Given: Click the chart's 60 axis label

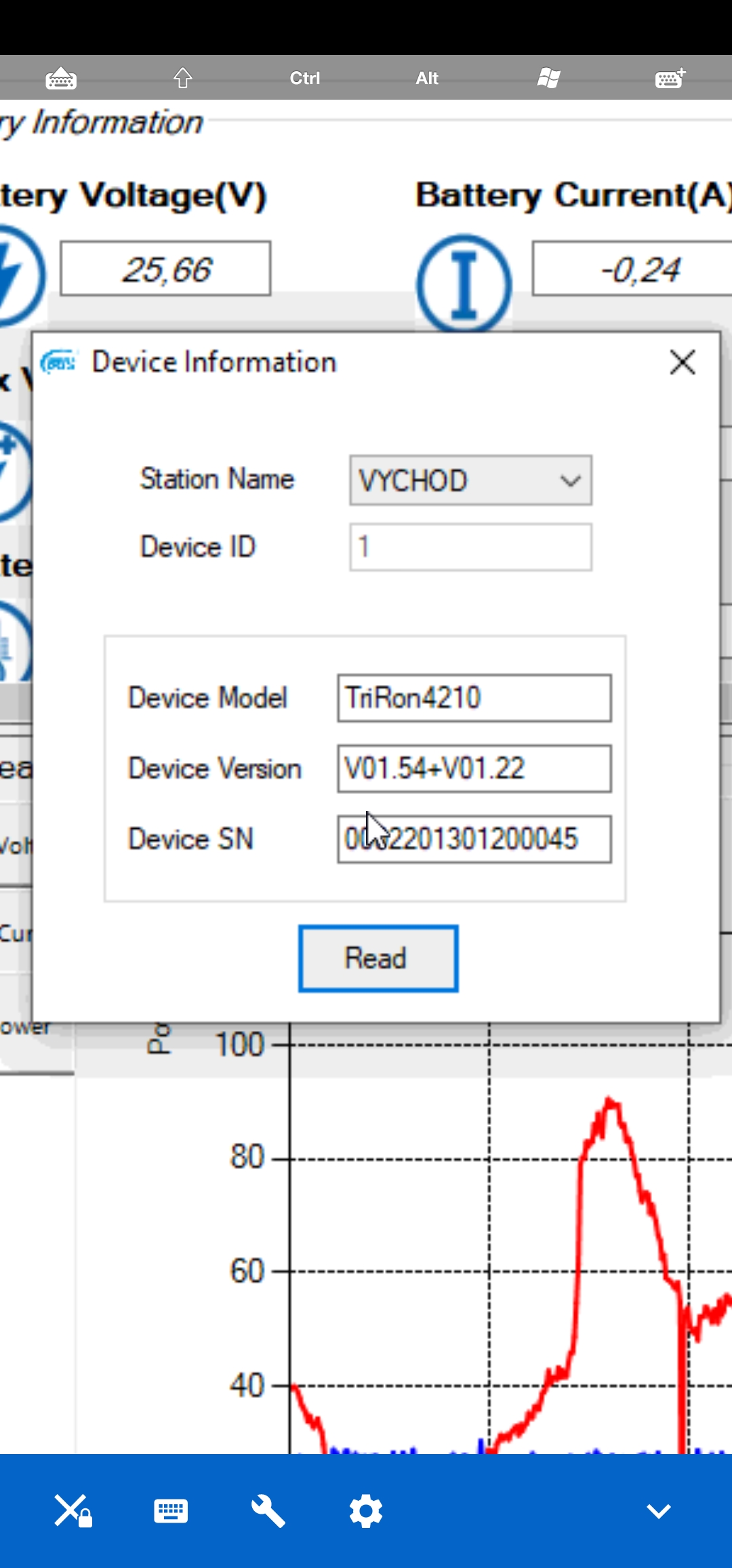Looking at the screenshot, I should tap(247, 1271).
